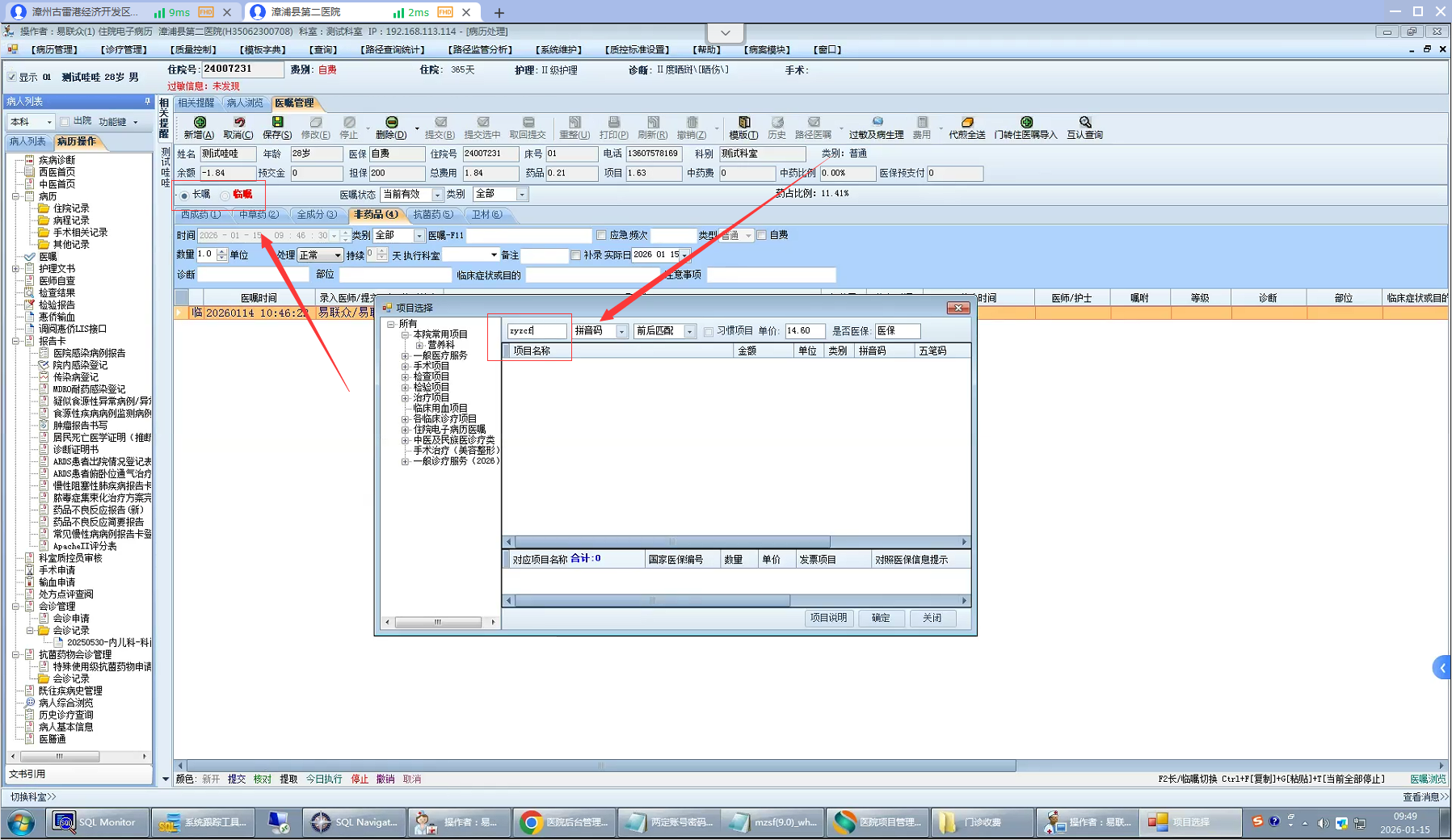Toggle the 习惯项目 checkbox

709,331
